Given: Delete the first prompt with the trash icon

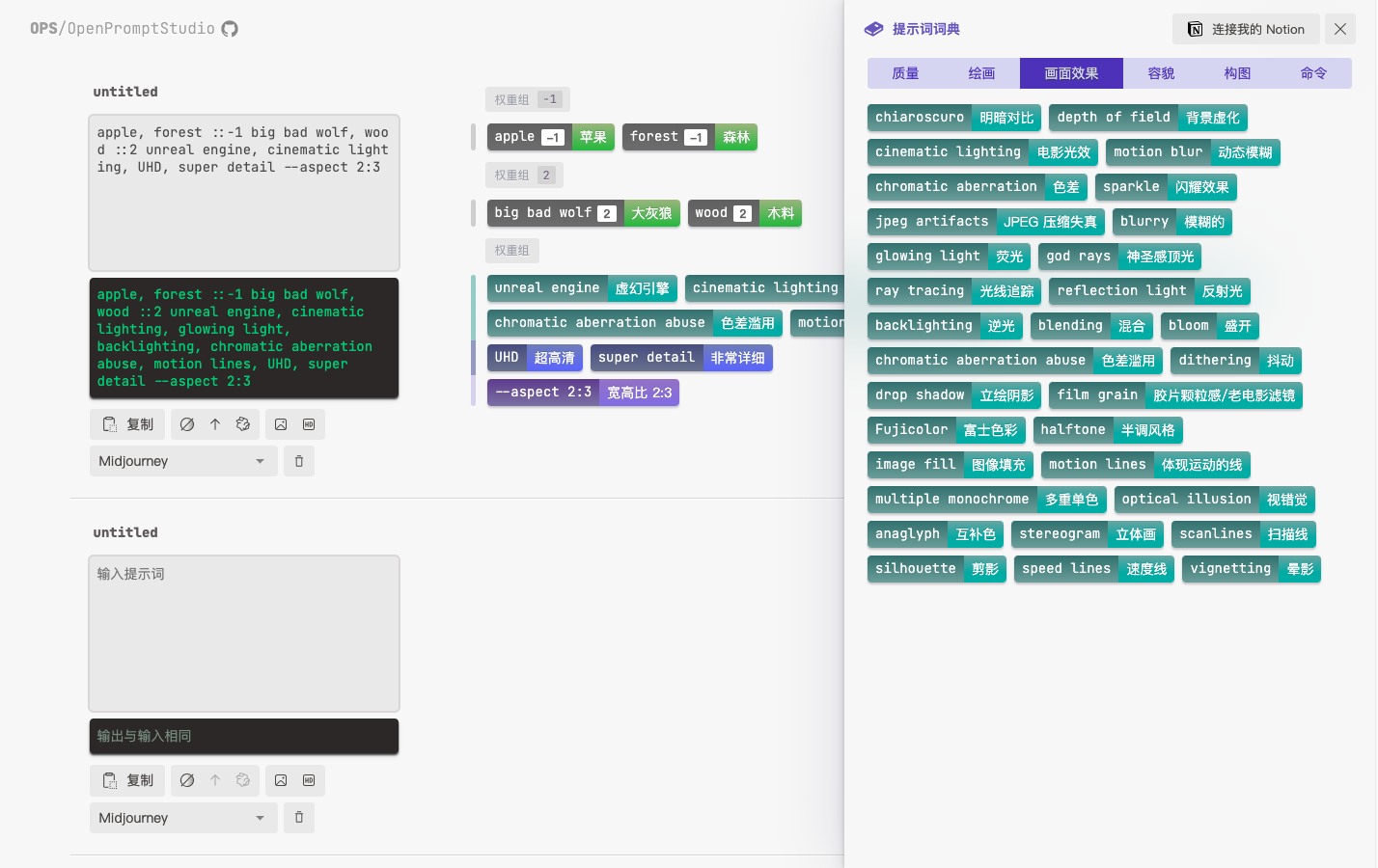Looking at the screenshot, I should 299,461.
